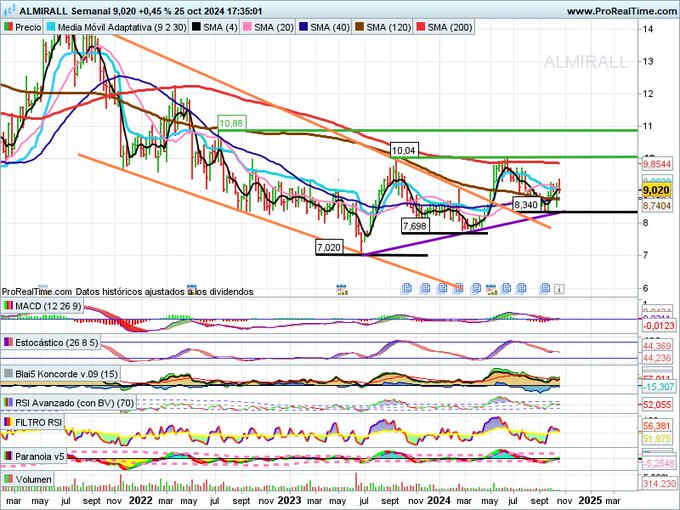Open the dividend calendar icon near May 2022
Screen dimensions: 680x510
[191, 288]
